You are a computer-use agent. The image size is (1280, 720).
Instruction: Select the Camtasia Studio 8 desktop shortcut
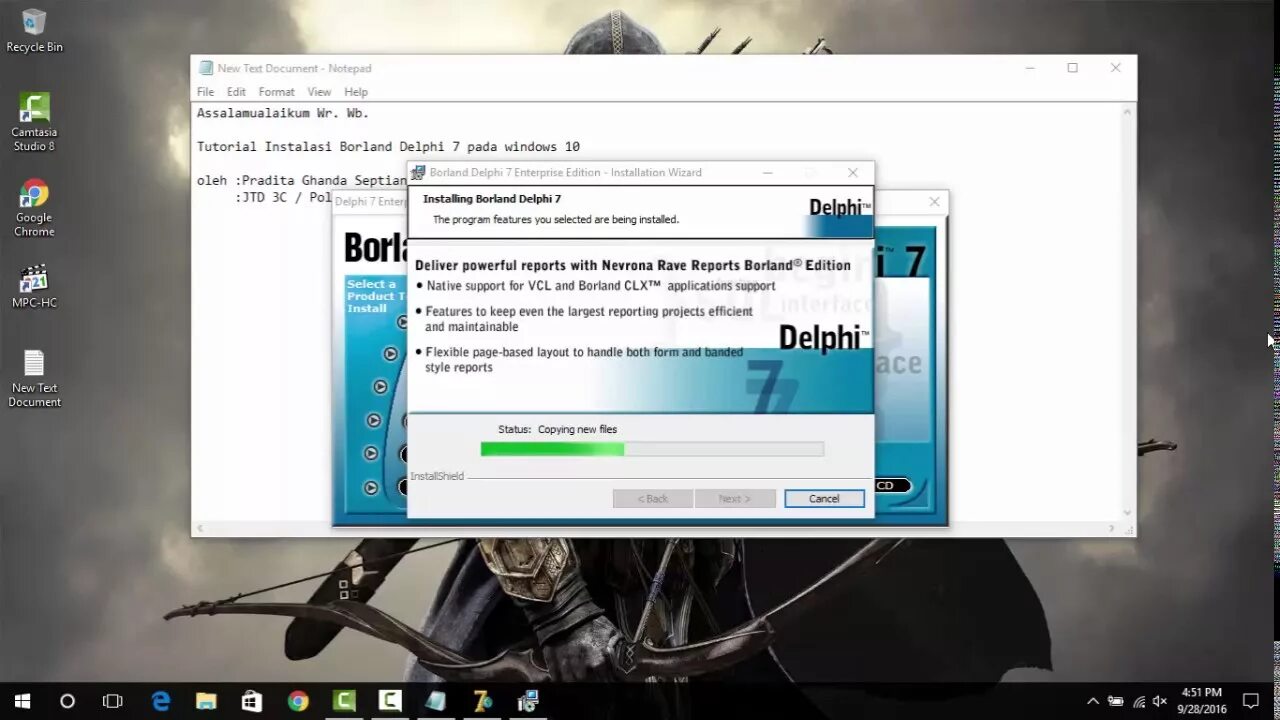[34, 122]
